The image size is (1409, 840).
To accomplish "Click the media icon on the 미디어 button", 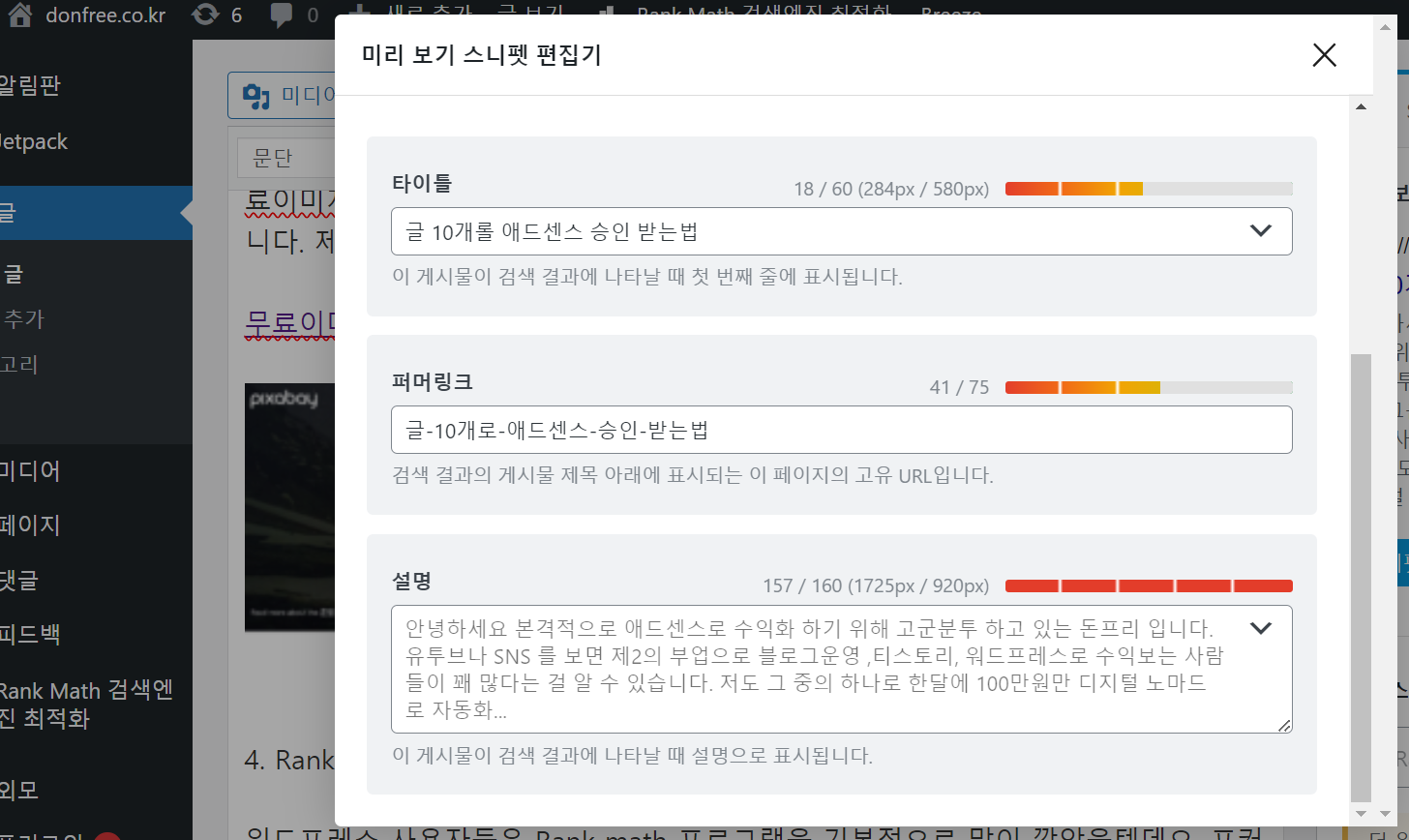I will pos(255,96).
